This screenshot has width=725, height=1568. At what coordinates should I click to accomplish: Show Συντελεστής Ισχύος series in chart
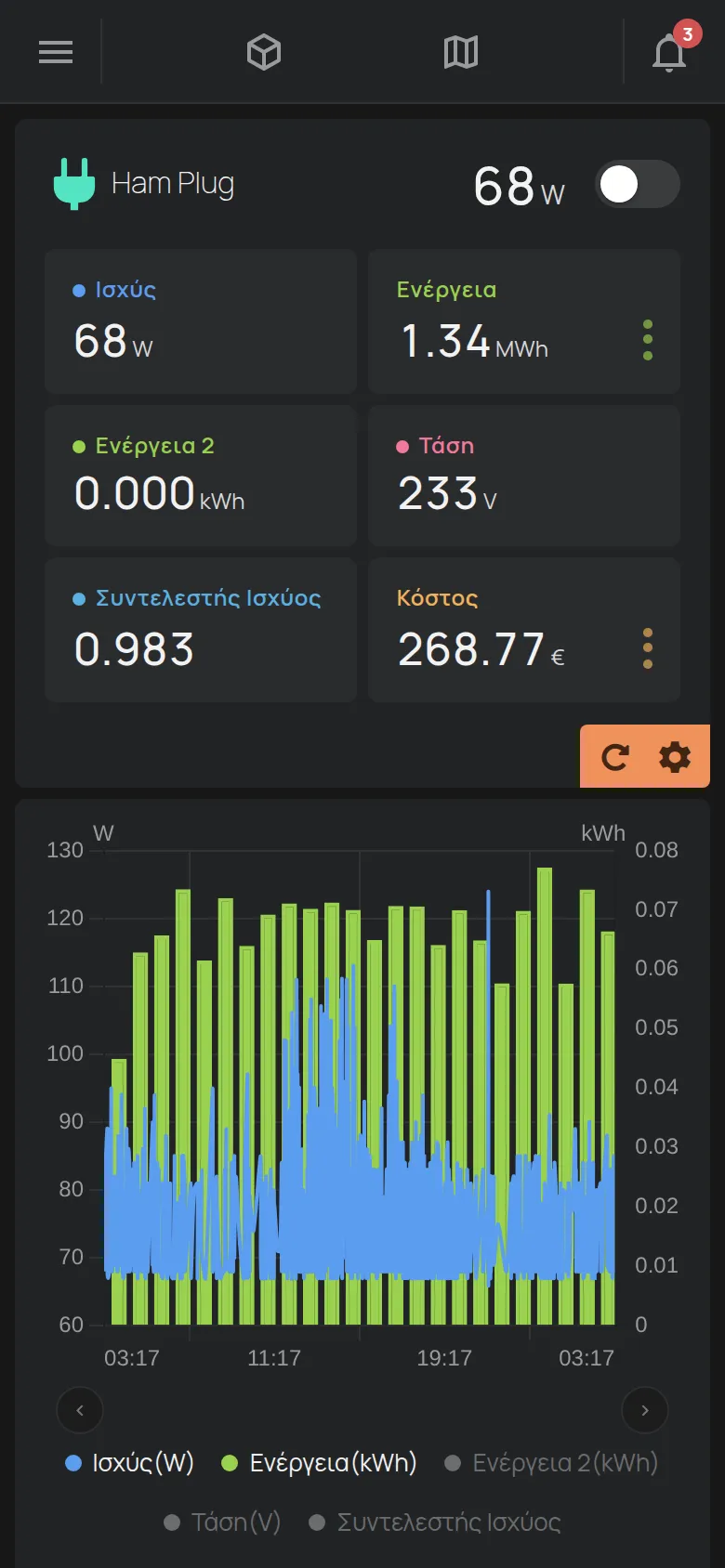pyautogui.click(x=435, y=1522)
